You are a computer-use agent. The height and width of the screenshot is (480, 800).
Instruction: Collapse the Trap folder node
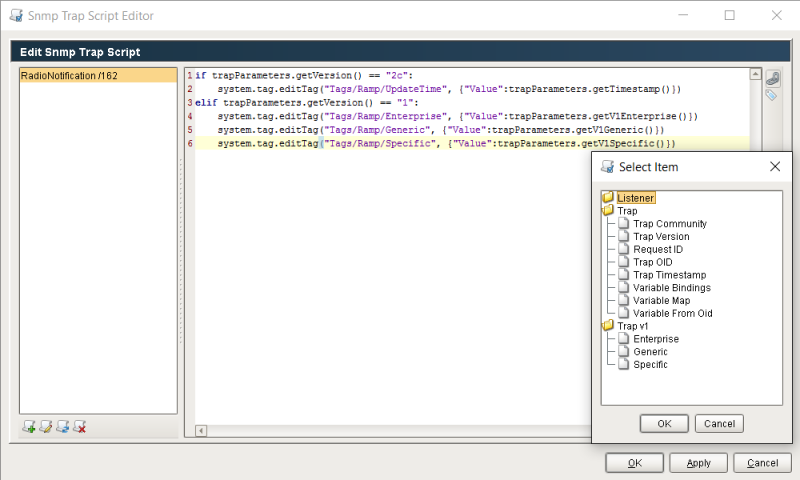click(608, 211)
